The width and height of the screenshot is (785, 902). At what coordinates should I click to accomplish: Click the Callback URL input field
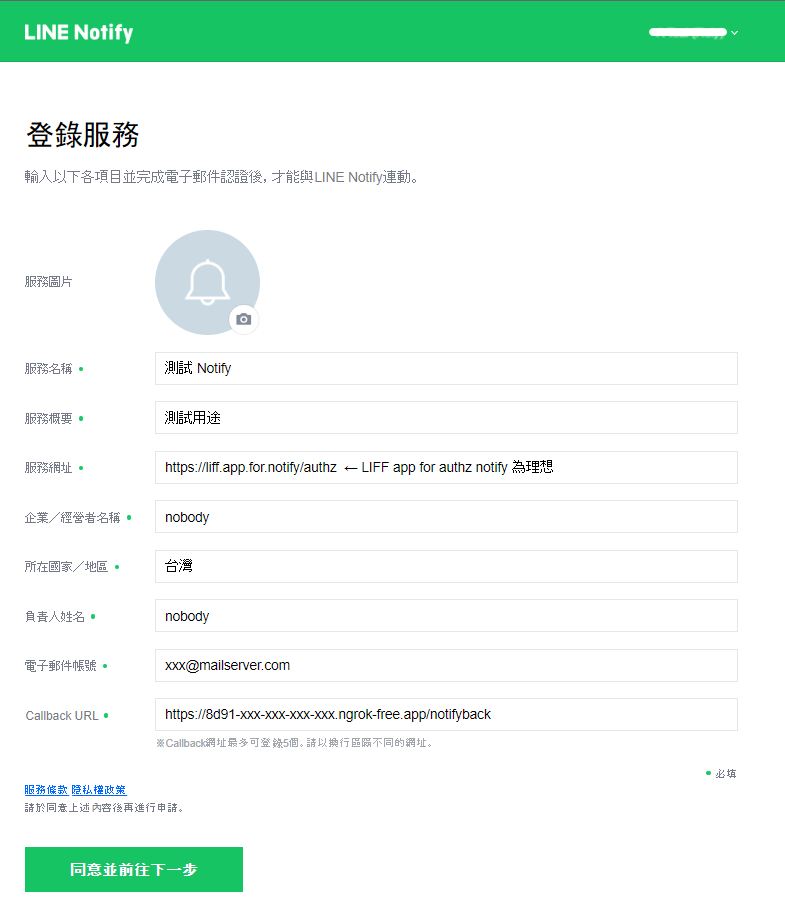click(446, 714)
